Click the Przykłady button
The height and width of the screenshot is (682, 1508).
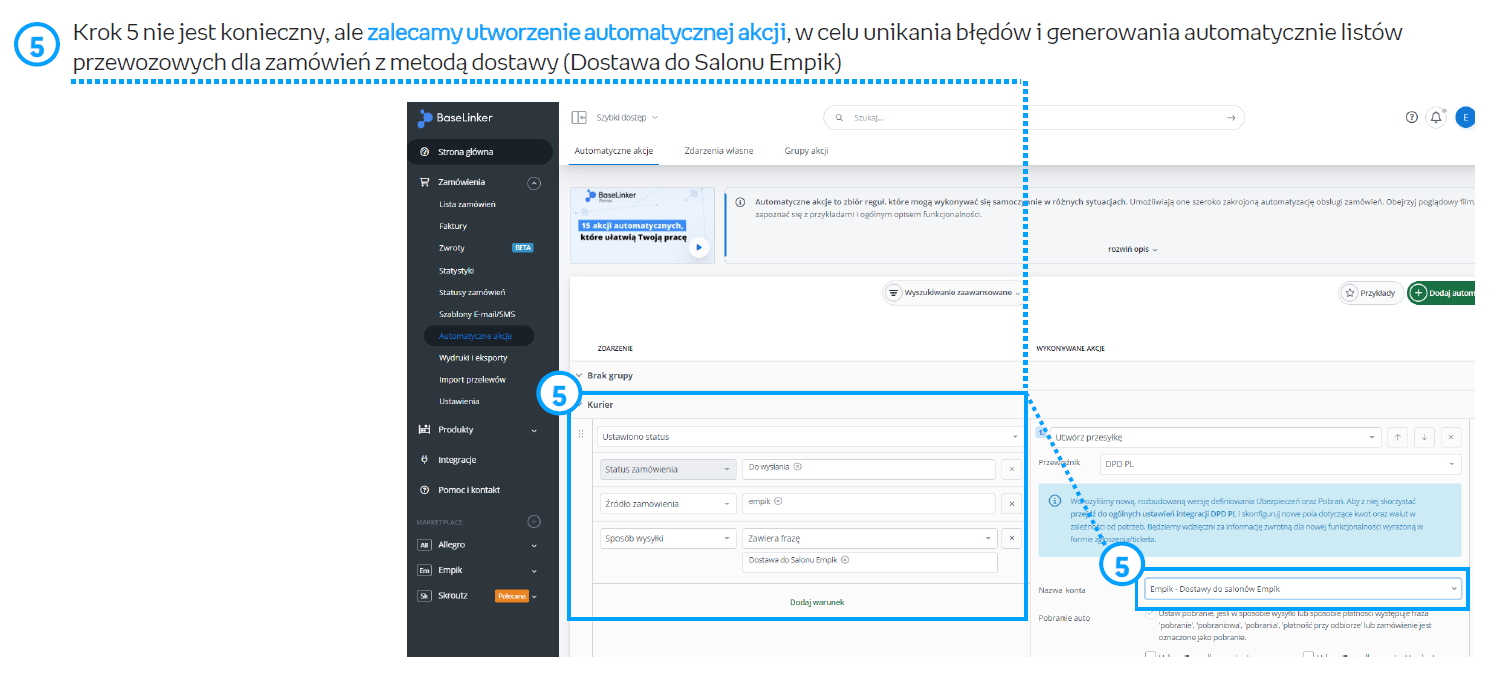click(x=1369, y=293)
